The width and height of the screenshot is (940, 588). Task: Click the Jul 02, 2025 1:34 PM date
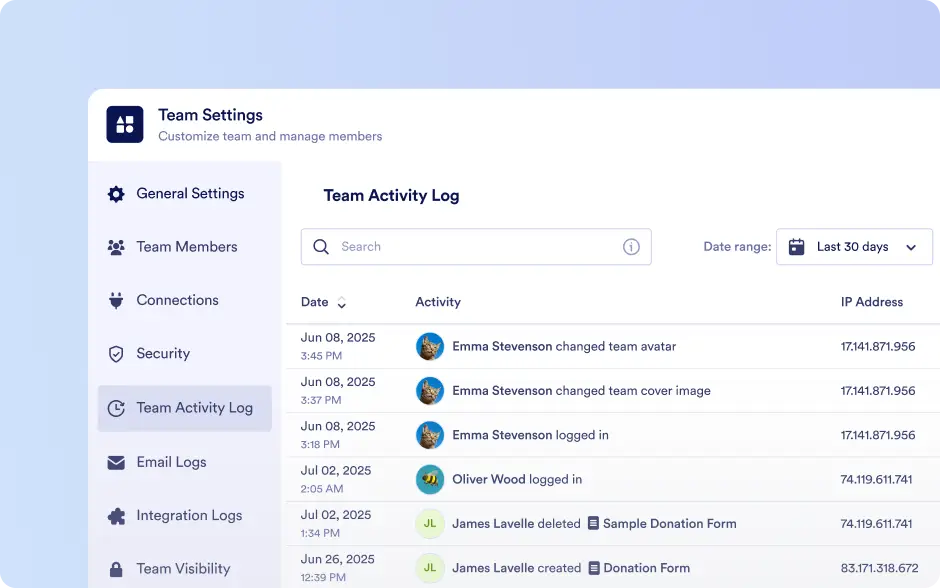point(336,523)
